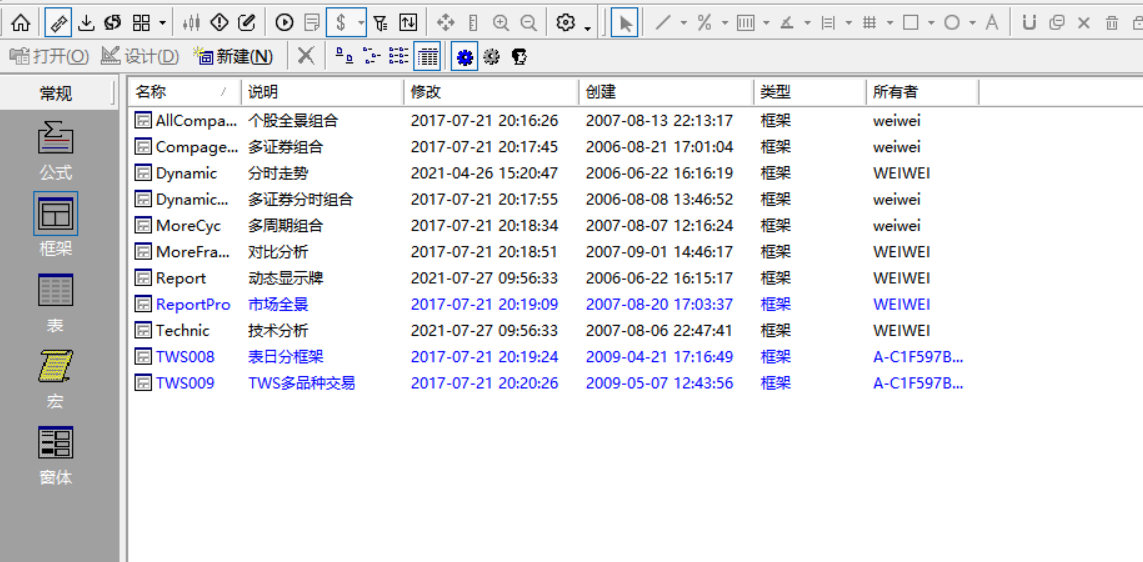Toggle the diagonal ruler tool button
Viewport: 1143px width, 562px height.
[x=58, y=23]
